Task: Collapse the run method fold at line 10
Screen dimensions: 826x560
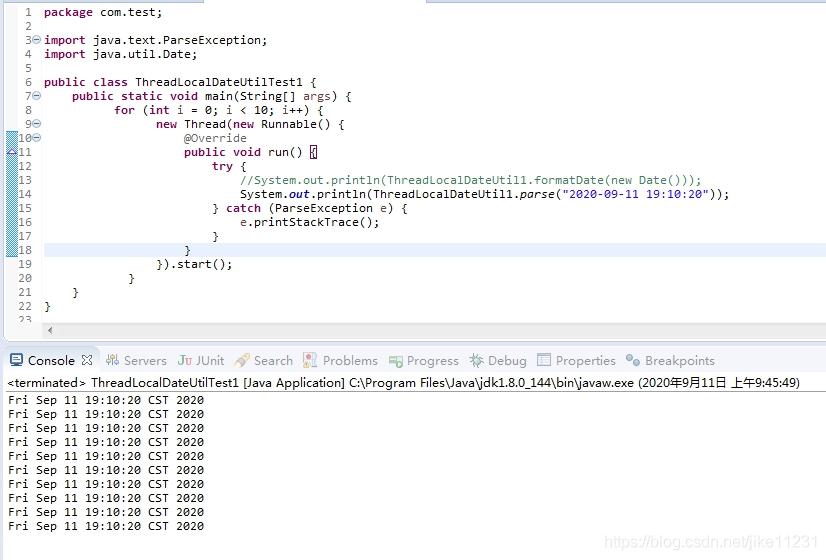Action: click(36, 137)
